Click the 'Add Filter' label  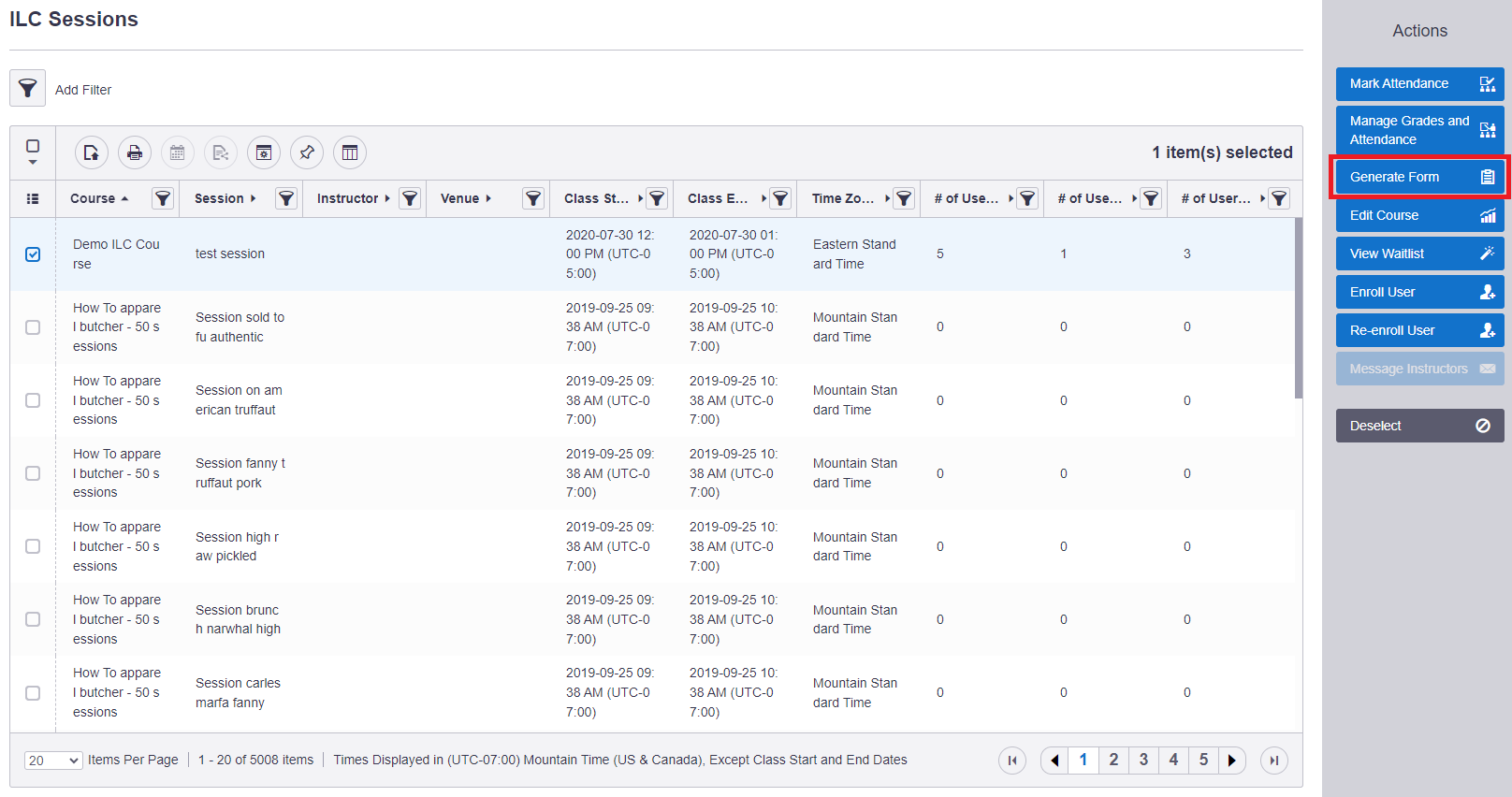tap(83, 90)
